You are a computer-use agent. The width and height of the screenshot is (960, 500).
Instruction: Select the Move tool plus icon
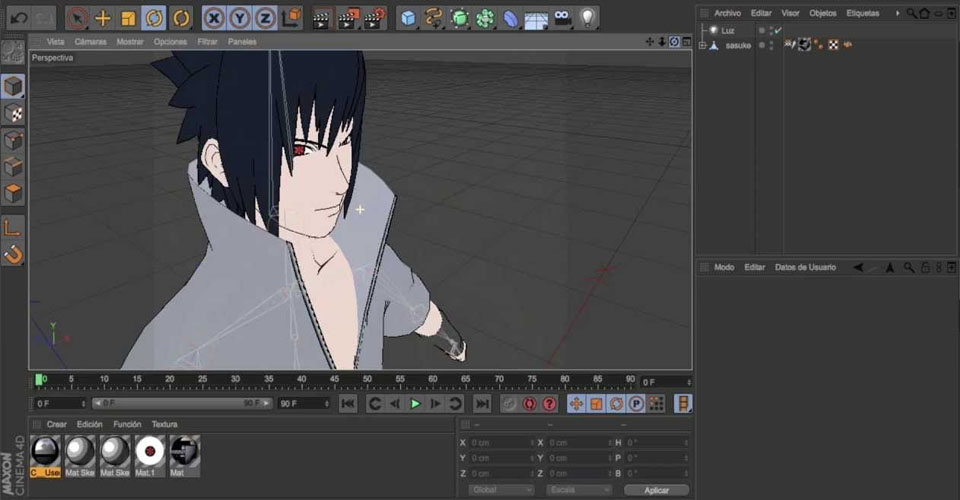[x=103, y=18]
